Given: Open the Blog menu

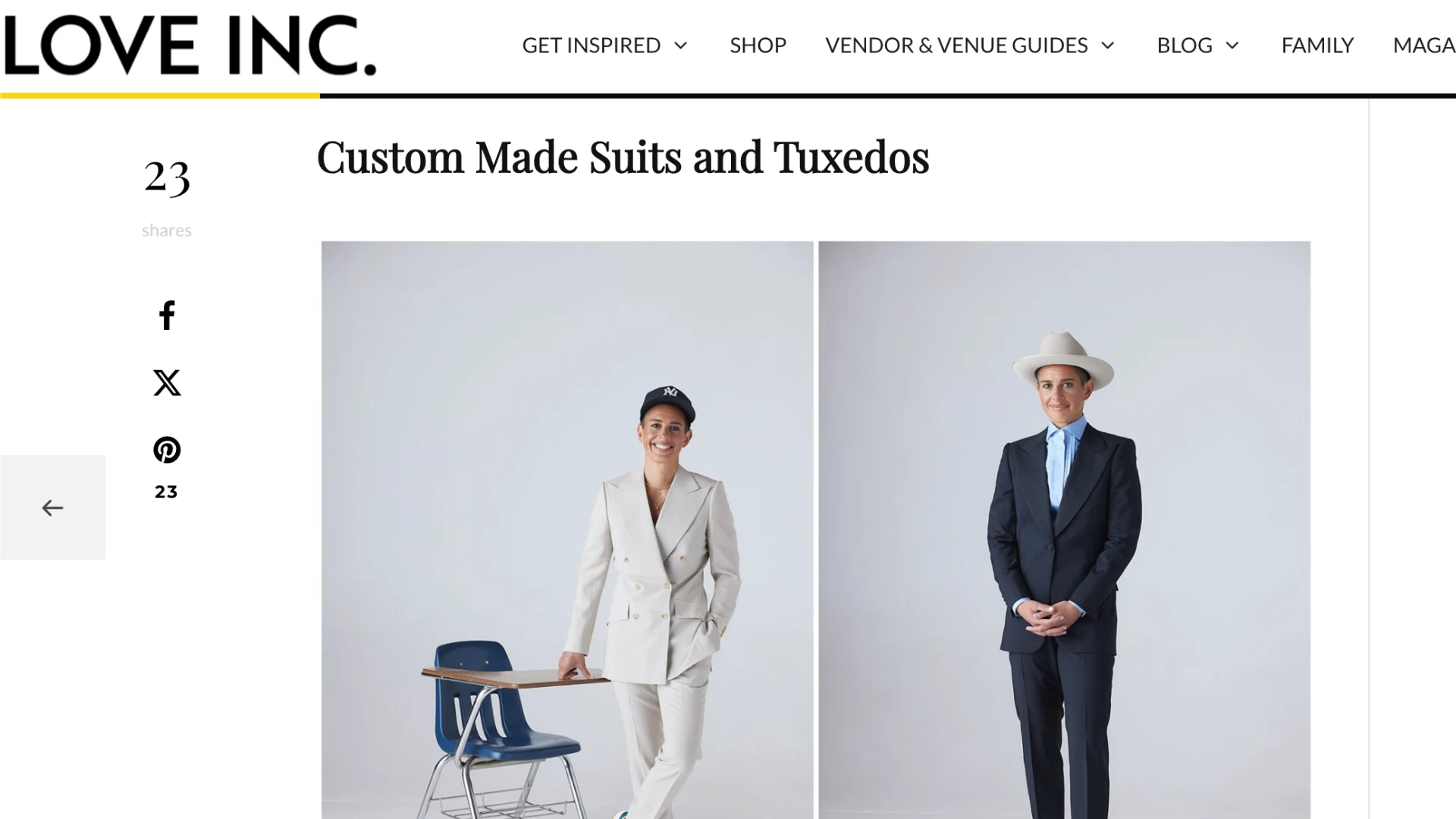Looking at the screenshot, I should coord(1185,45).
